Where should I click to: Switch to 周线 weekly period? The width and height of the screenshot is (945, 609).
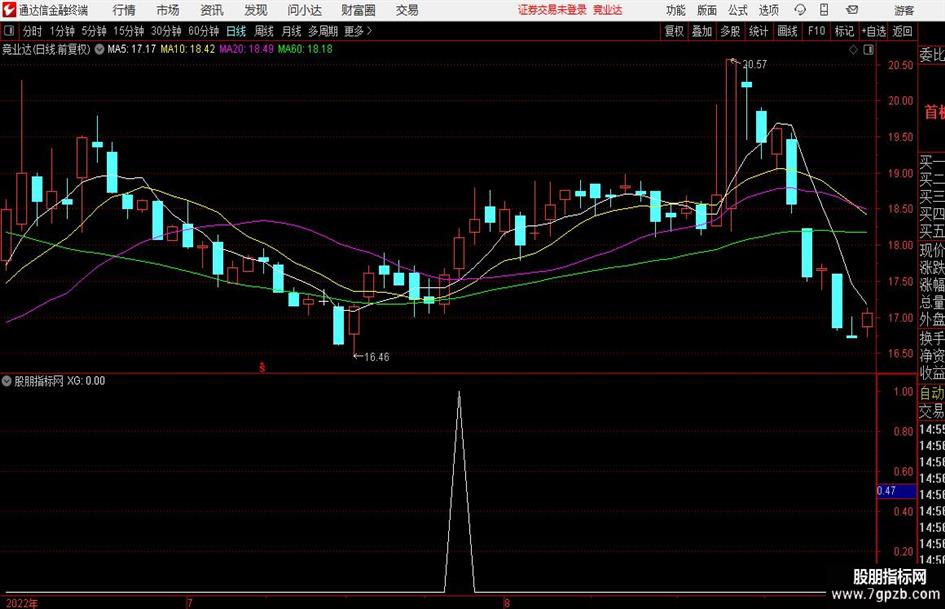264,31
